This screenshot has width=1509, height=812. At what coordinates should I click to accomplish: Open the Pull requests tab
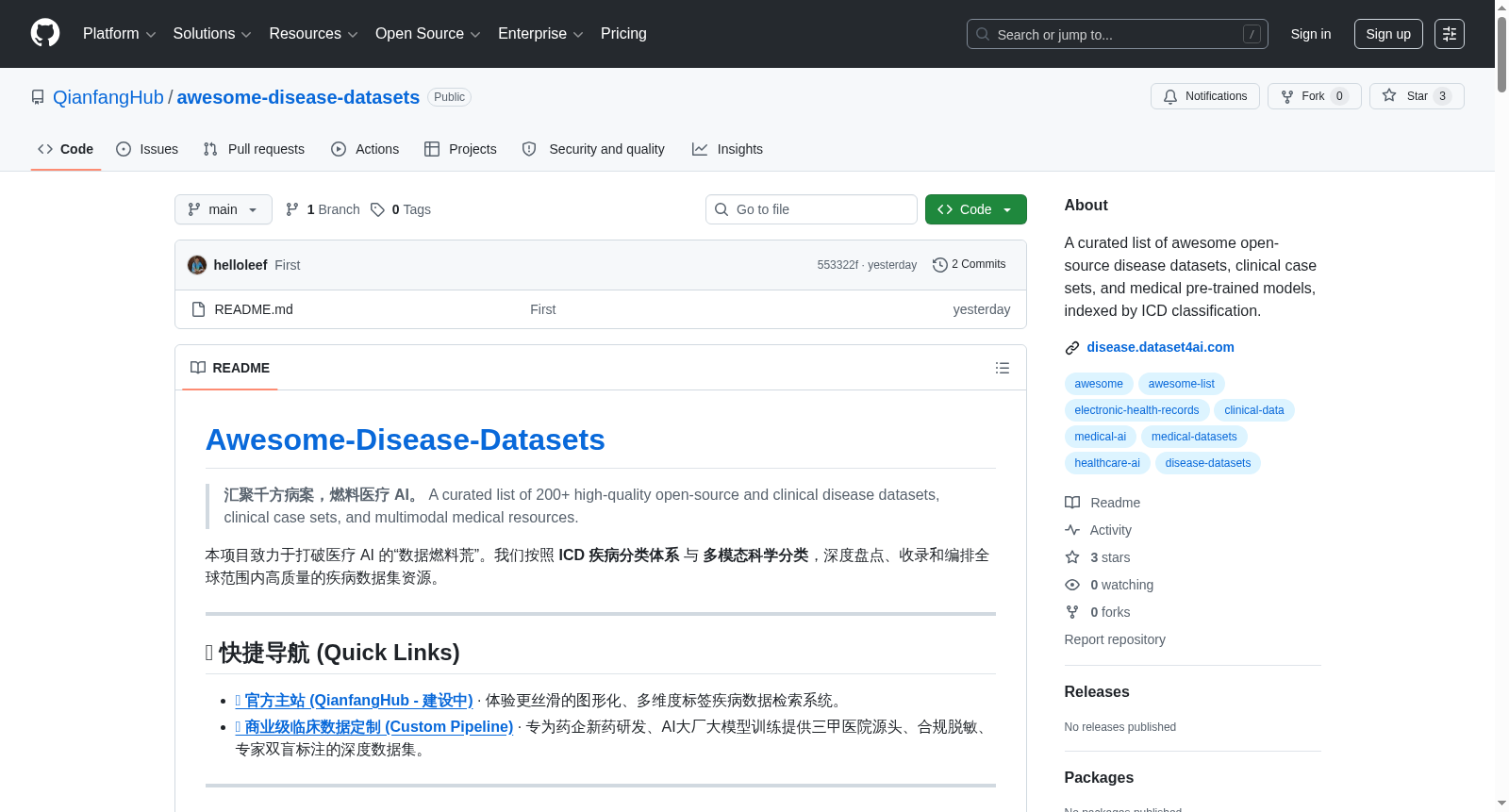coord(254,149)
